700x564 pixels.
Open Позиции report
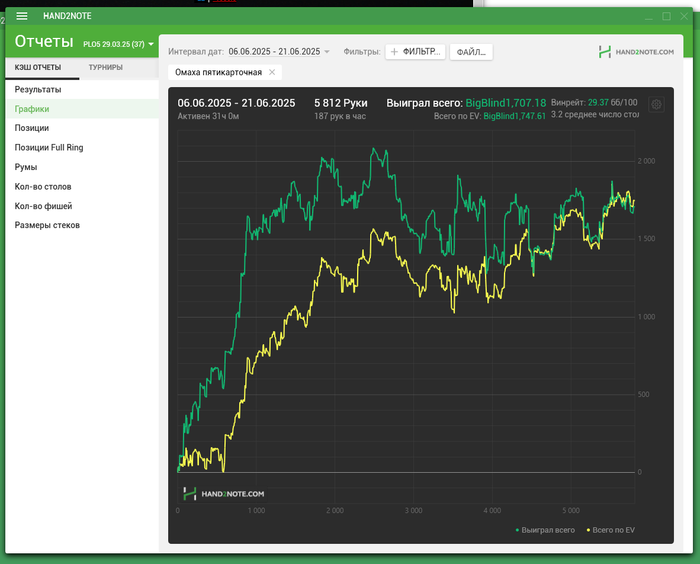pos(82,128)
